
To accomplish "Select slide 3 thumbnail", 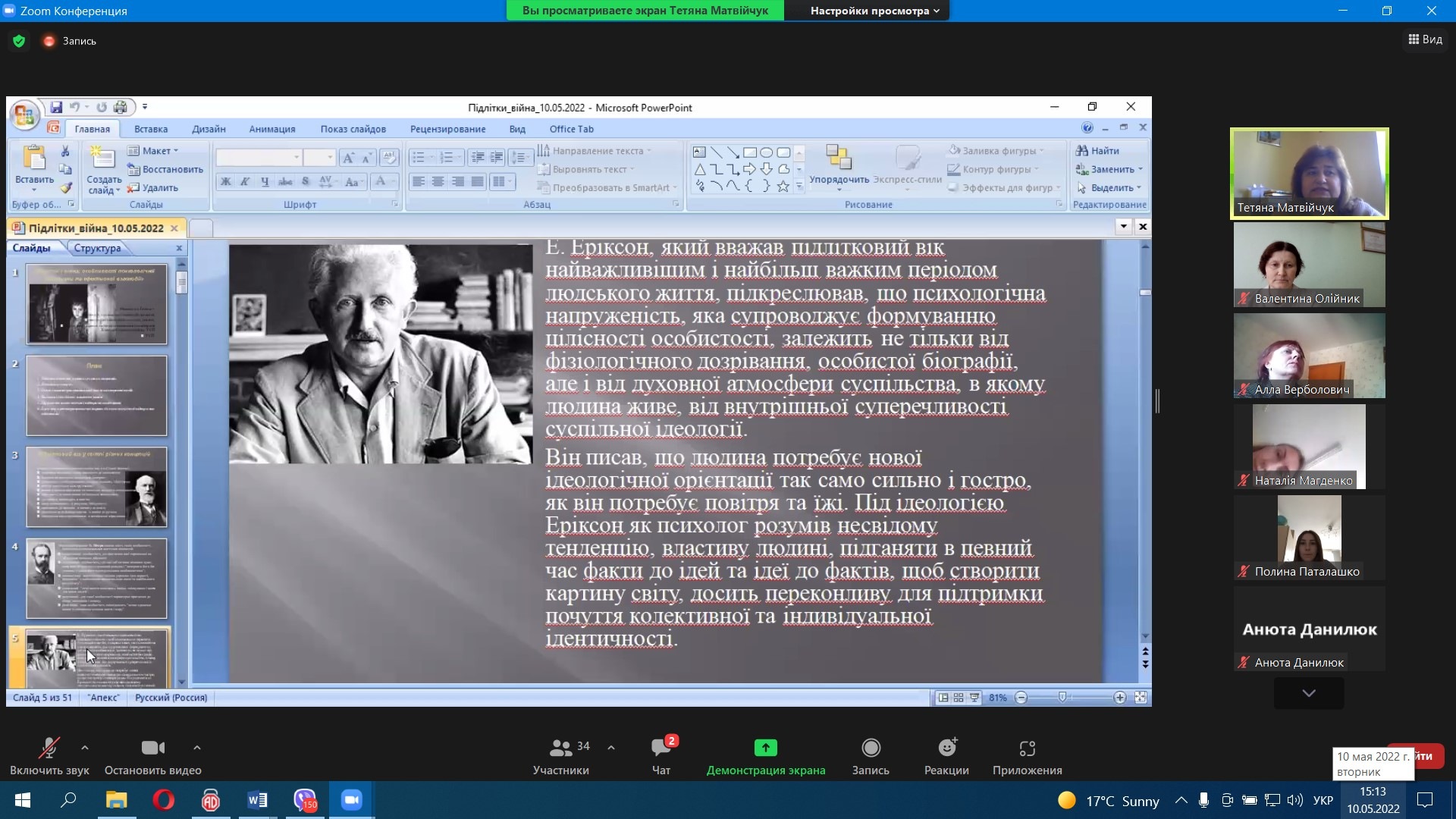I will pyautogui.click(x=96, y=487).
